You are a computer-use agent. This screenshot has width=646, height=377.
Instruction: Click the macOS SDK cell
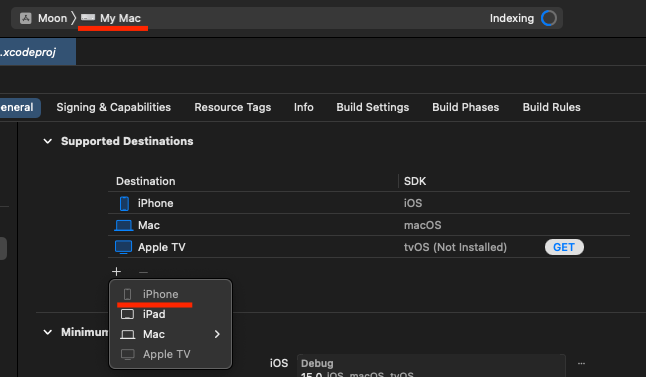point(422,225)
